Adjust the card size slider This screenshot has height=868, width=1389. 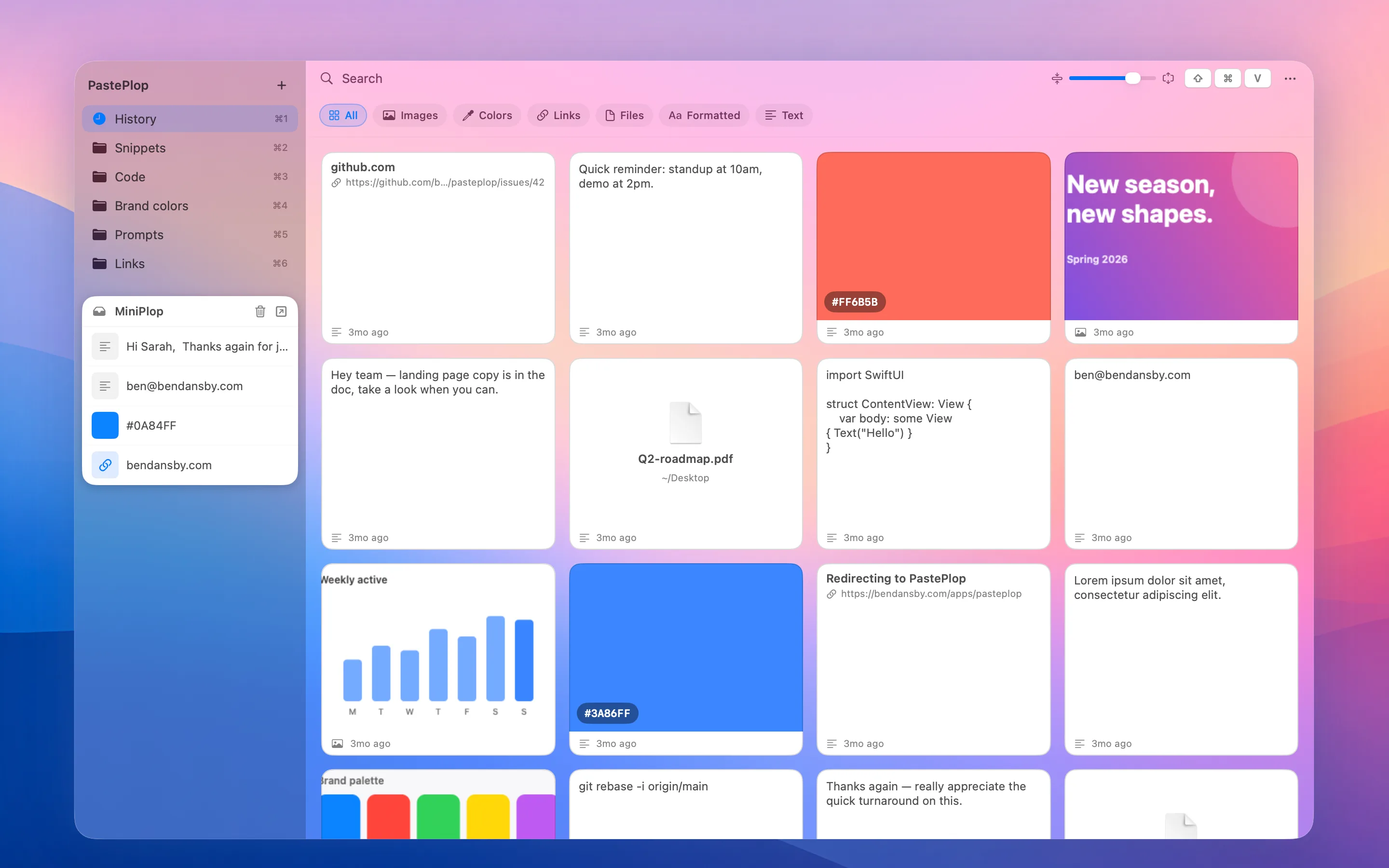[x=1112, y=79]
